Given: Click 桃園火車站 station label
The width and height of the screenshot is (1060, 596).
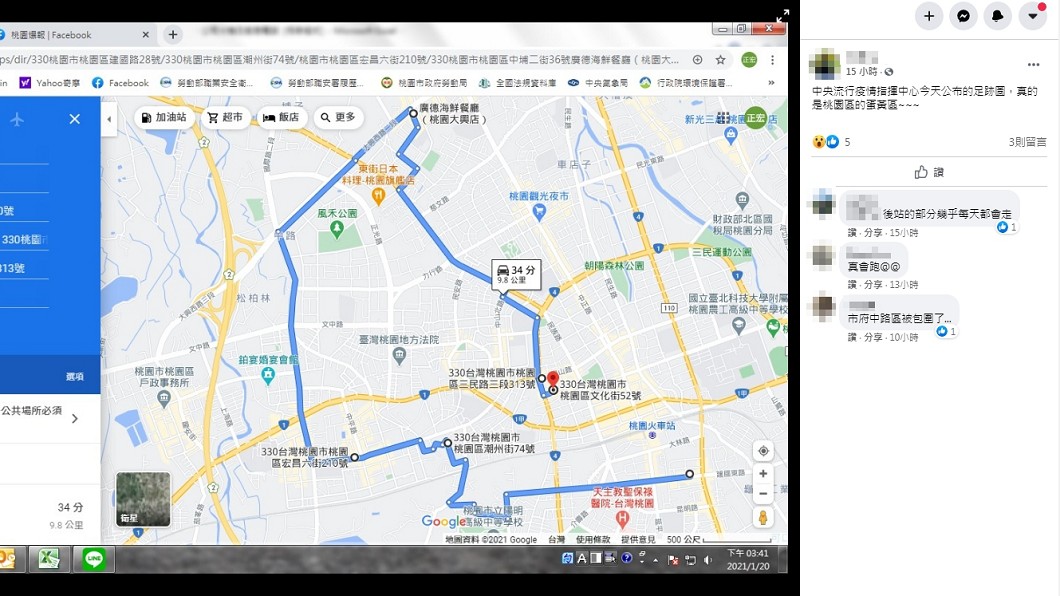Looking at the screenshot, I should coord(652,426).
